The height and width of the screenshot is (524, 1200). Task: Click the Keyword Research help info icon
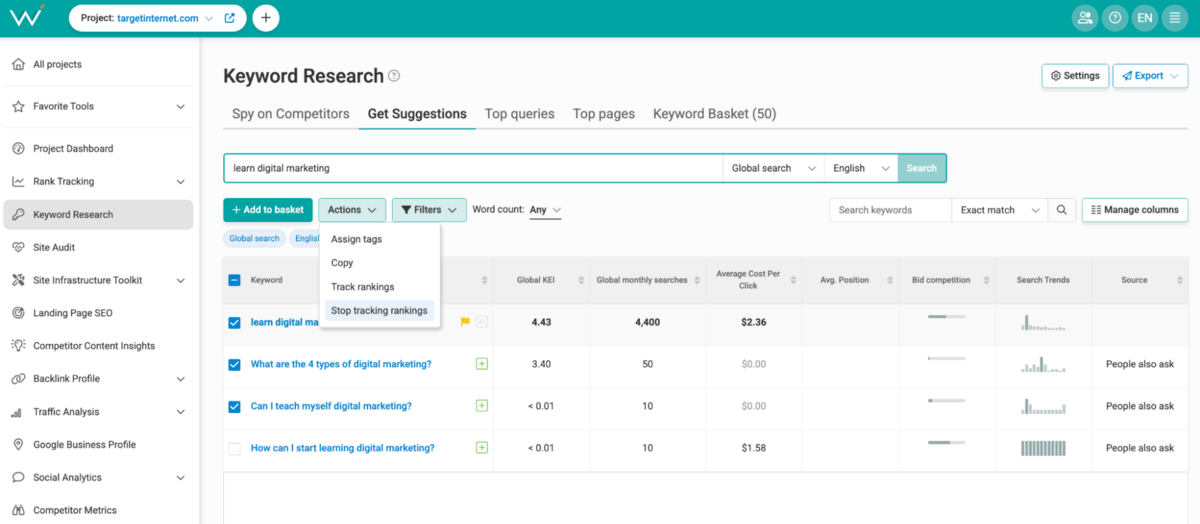click(x=394, y=76)
